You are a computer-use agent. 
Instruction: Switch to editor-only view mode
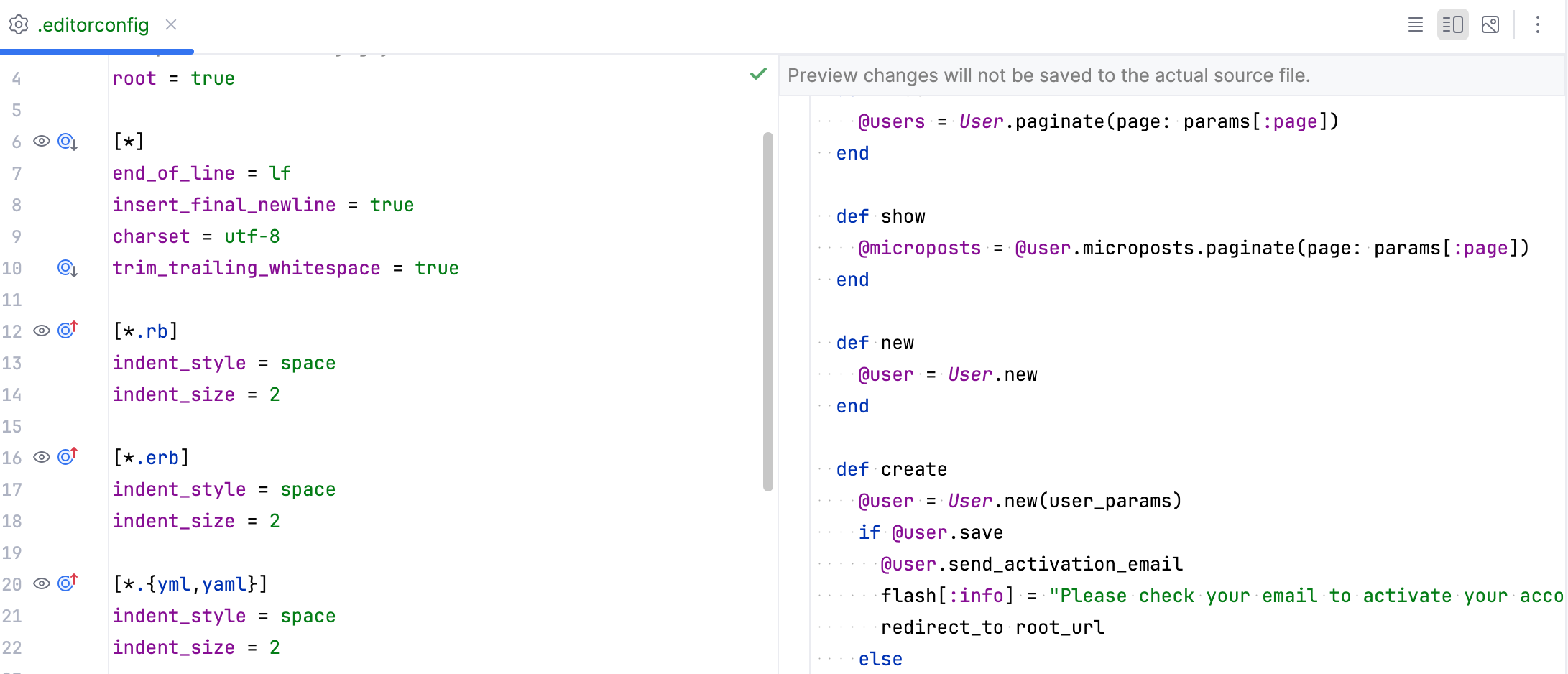pos(1414,24)
